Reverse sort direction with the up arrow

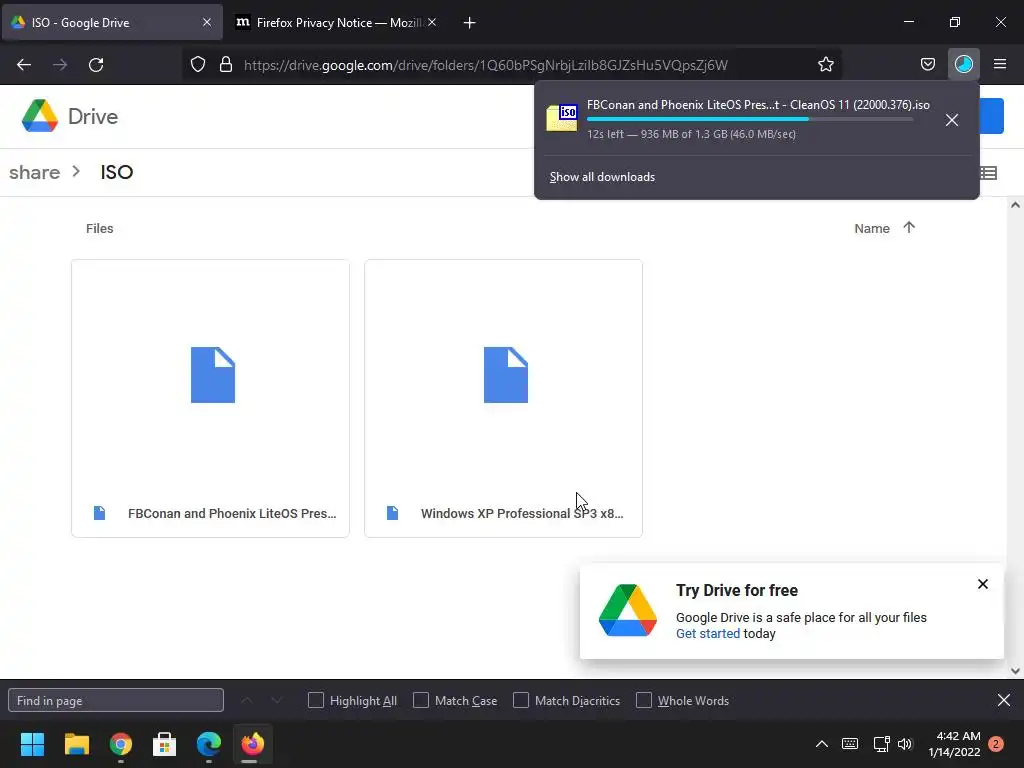[909, 228]
